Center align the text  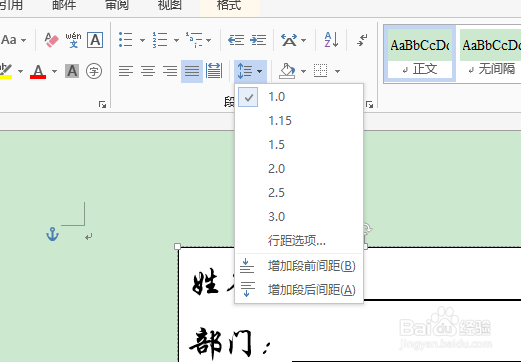pos(148,71)
